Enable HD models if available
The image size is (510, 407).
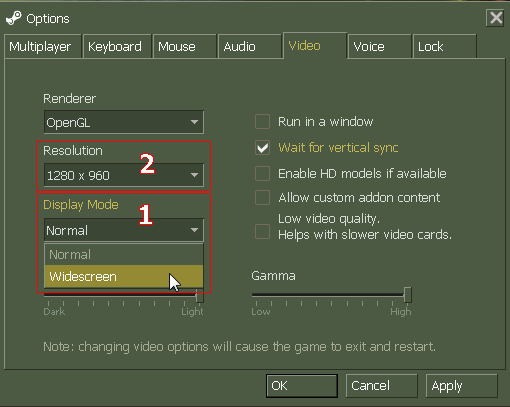pyautogui.click(x=262, y=174)
